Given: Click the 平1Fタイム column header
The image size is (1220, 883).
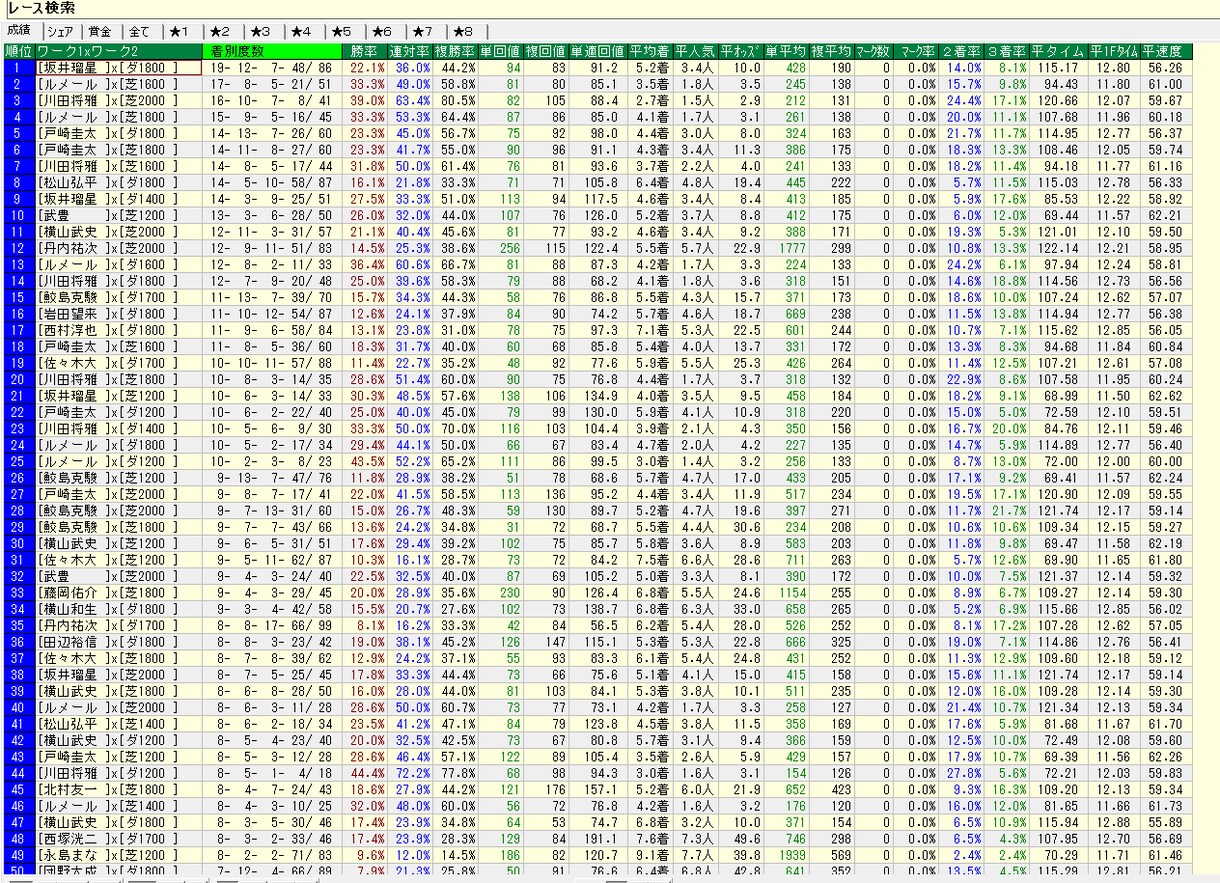Looking at the screenshot, I should tap(1112, 51).
